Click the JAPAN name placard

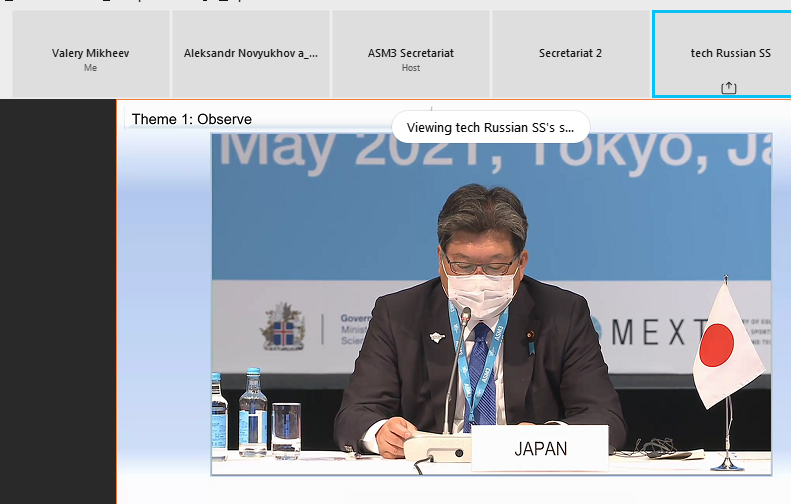540,448
